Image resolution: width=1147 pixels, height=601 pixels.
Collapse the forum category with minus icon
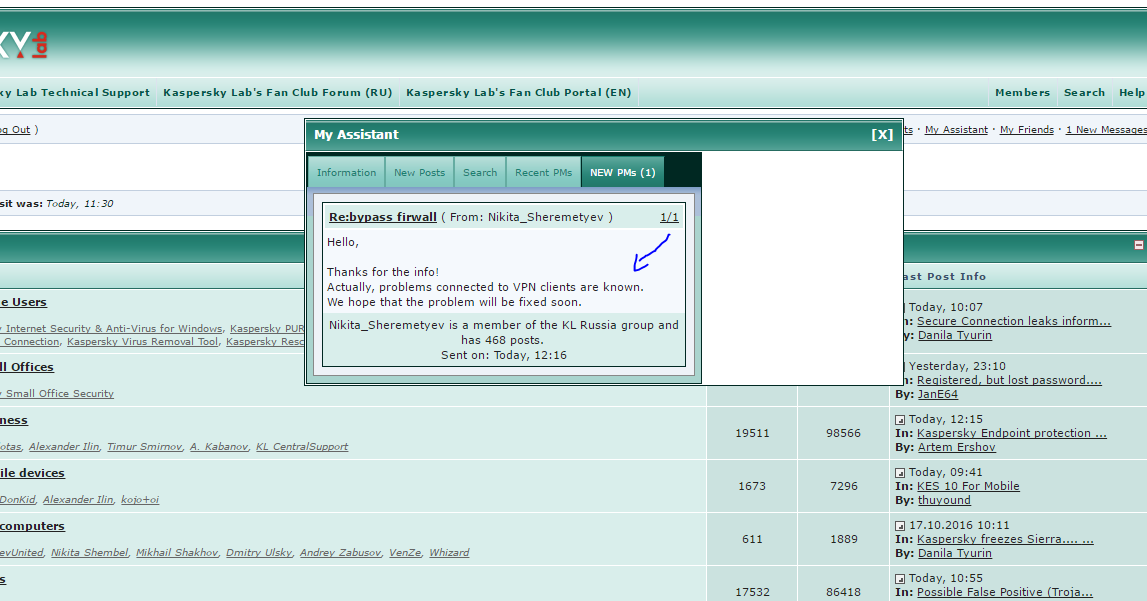coord(1139,245)
